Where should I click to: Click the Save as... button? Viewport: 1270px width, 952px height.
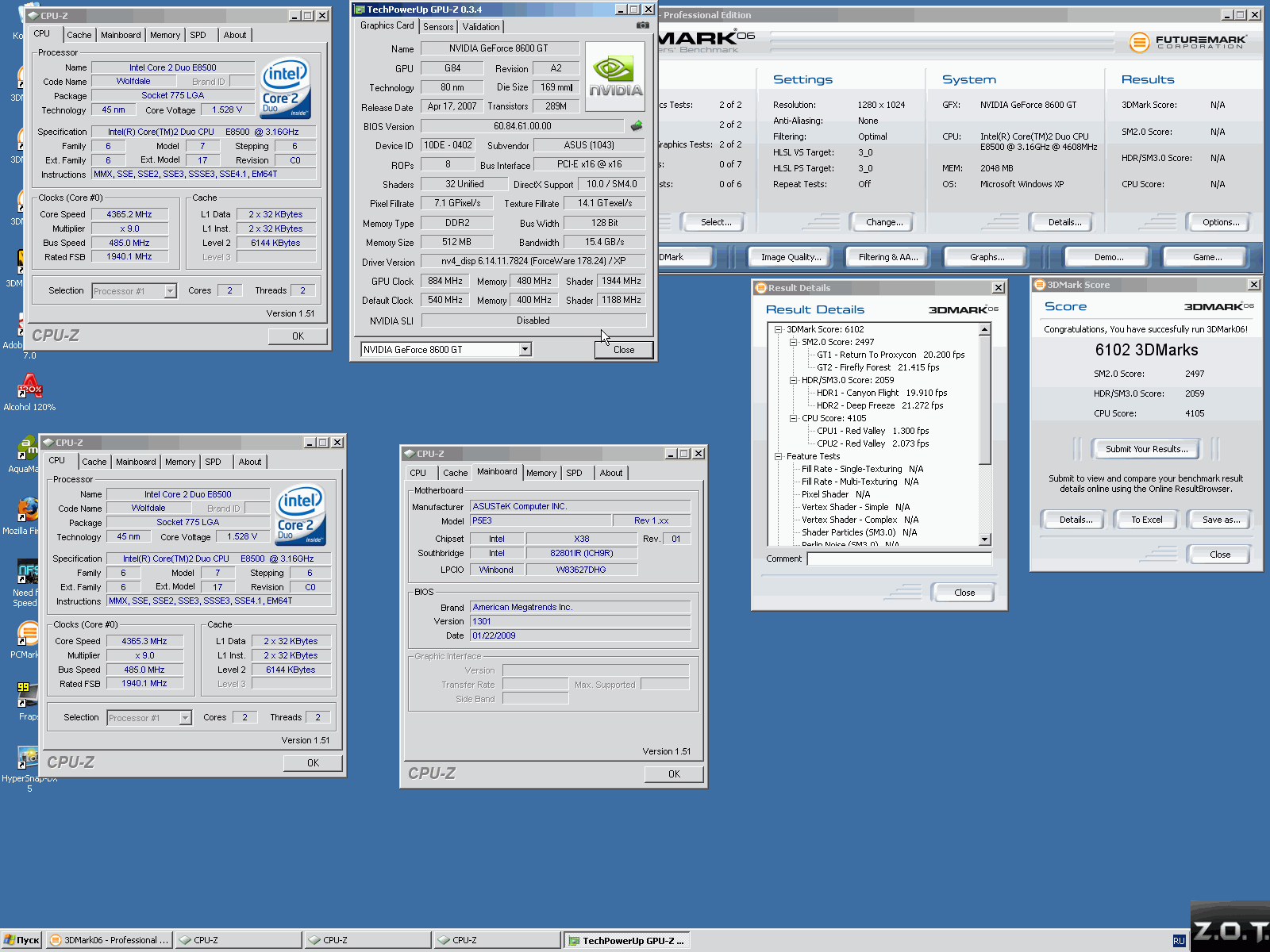[x=1220, y=520]
